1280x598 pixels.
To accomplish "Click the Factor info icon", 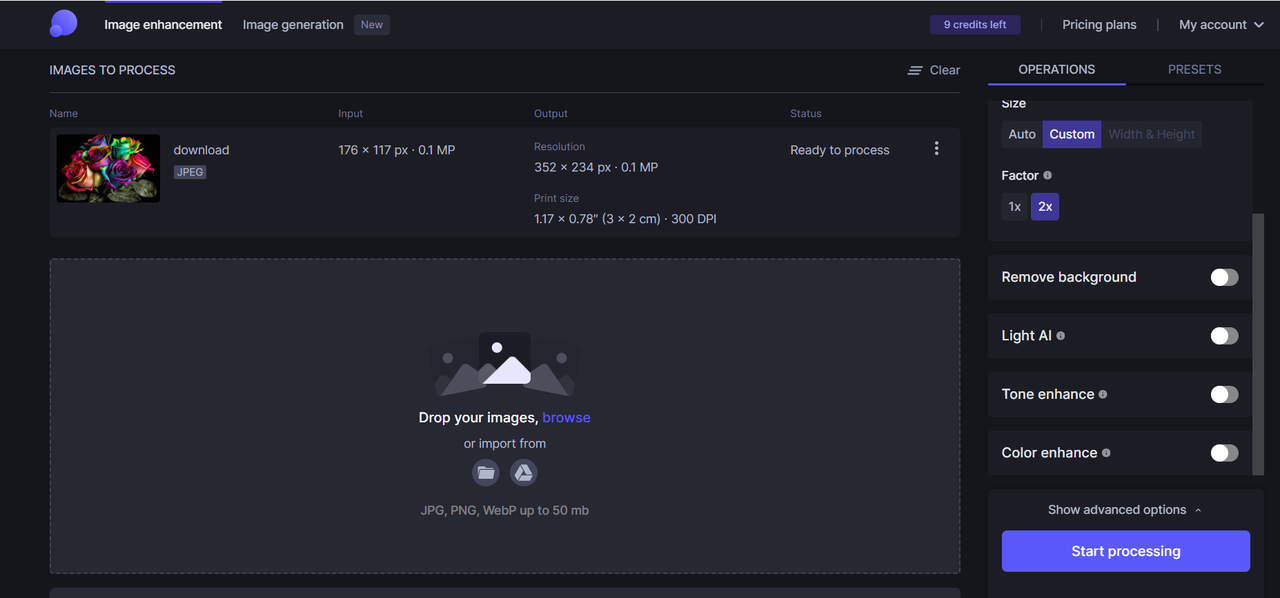I will click(1048, 175).
